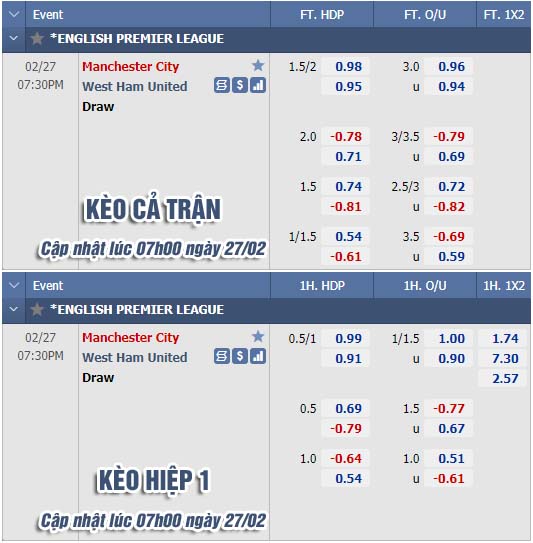Favorite the first-half Manchester City match star
Viewport: 533px width, 543px height.
click(x=258, y=337)
